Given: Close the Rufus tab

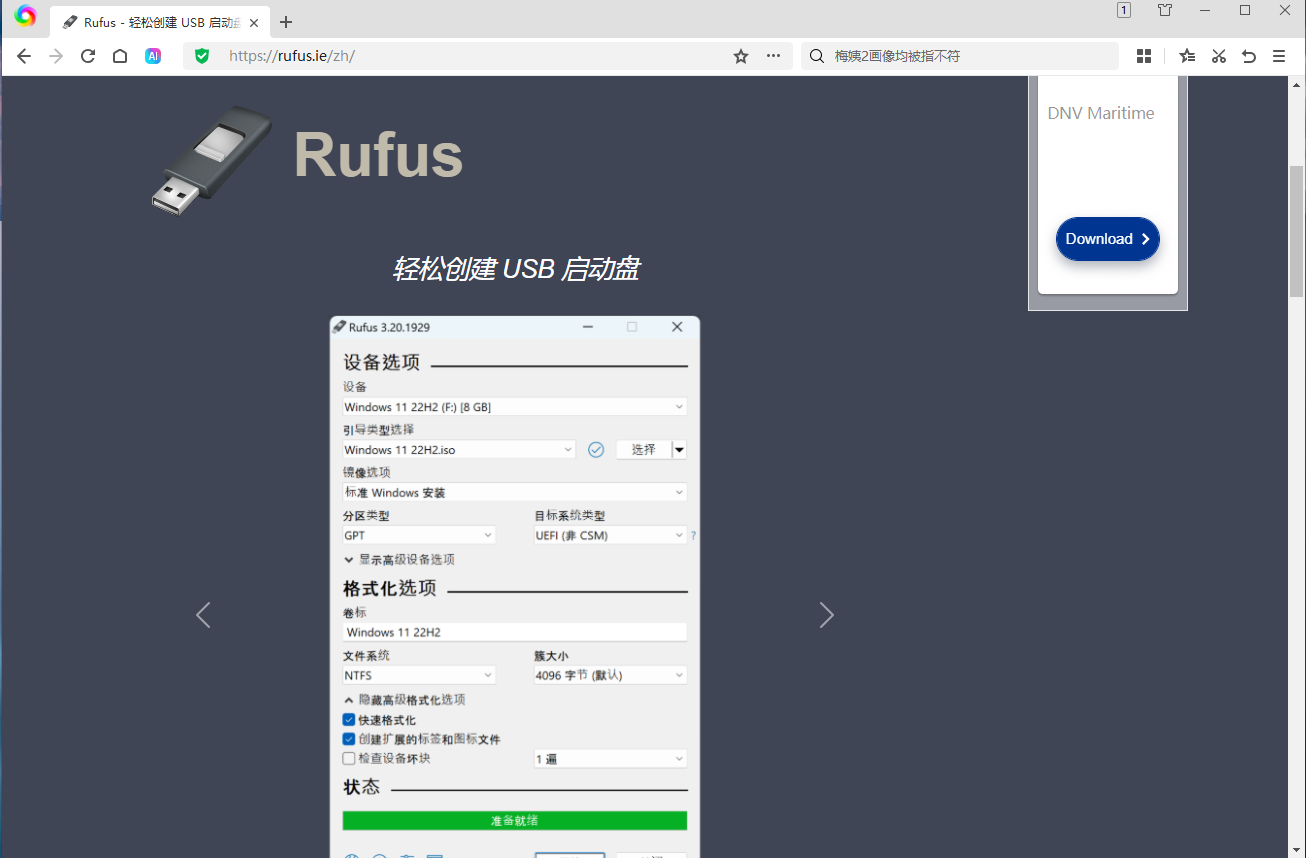Looking at the screenshot, I should pos(254,22).
